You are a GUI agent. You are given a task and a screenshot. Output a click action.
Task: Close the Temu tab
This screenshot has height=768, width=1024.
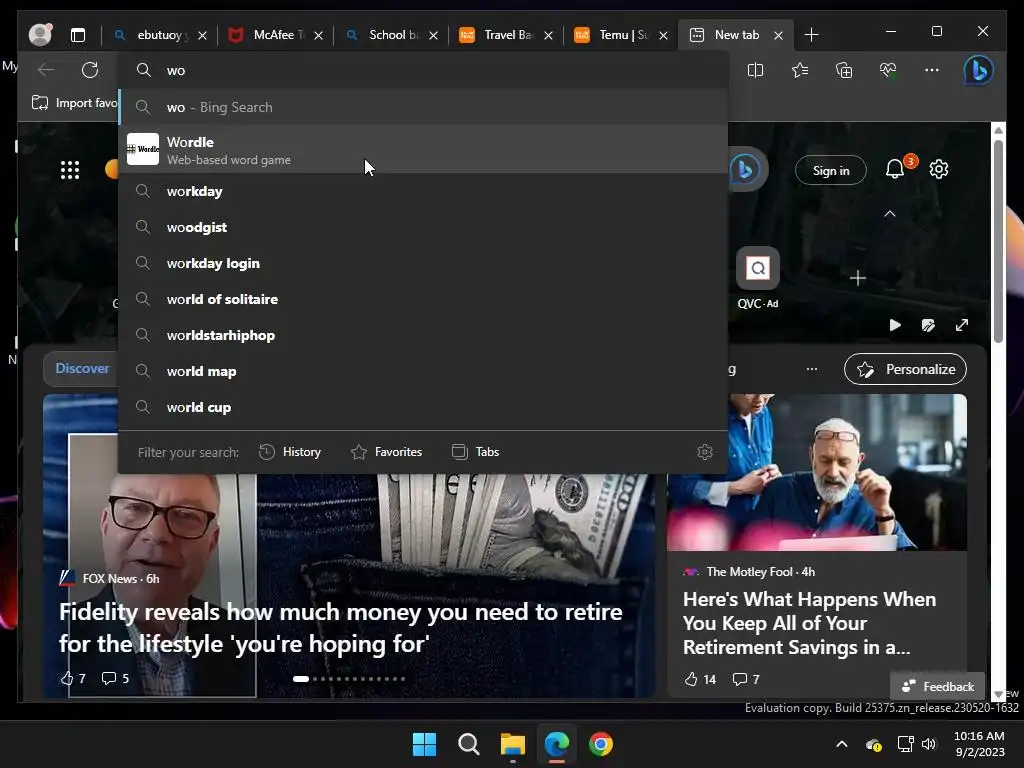pyautogui.click(x=664, y=35)
